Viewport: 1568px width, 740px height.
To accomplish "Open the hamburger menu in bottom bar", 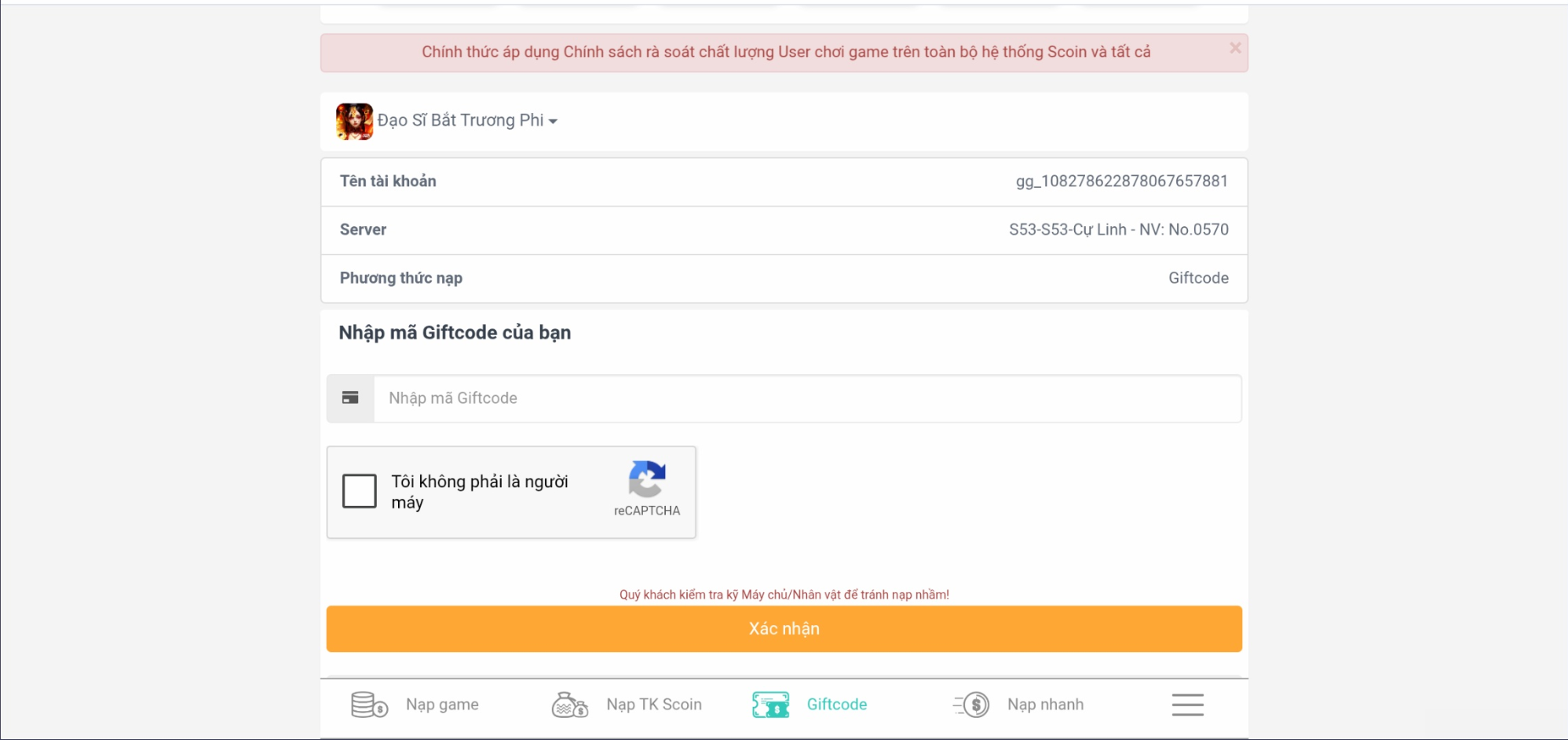I will 1187,705.
